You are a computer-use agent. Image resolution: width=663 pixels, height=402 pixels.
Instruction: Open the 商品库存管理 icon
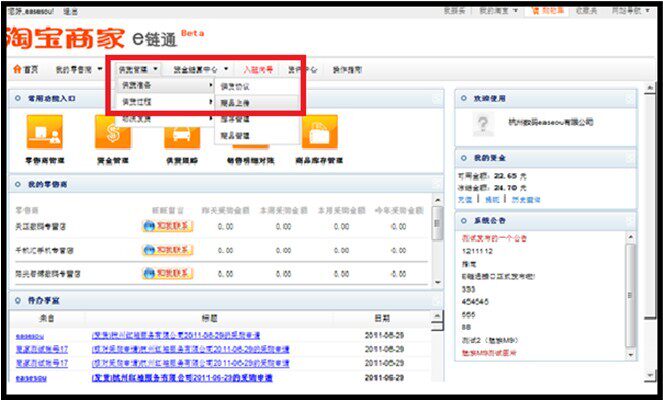[x=320, y=132]
